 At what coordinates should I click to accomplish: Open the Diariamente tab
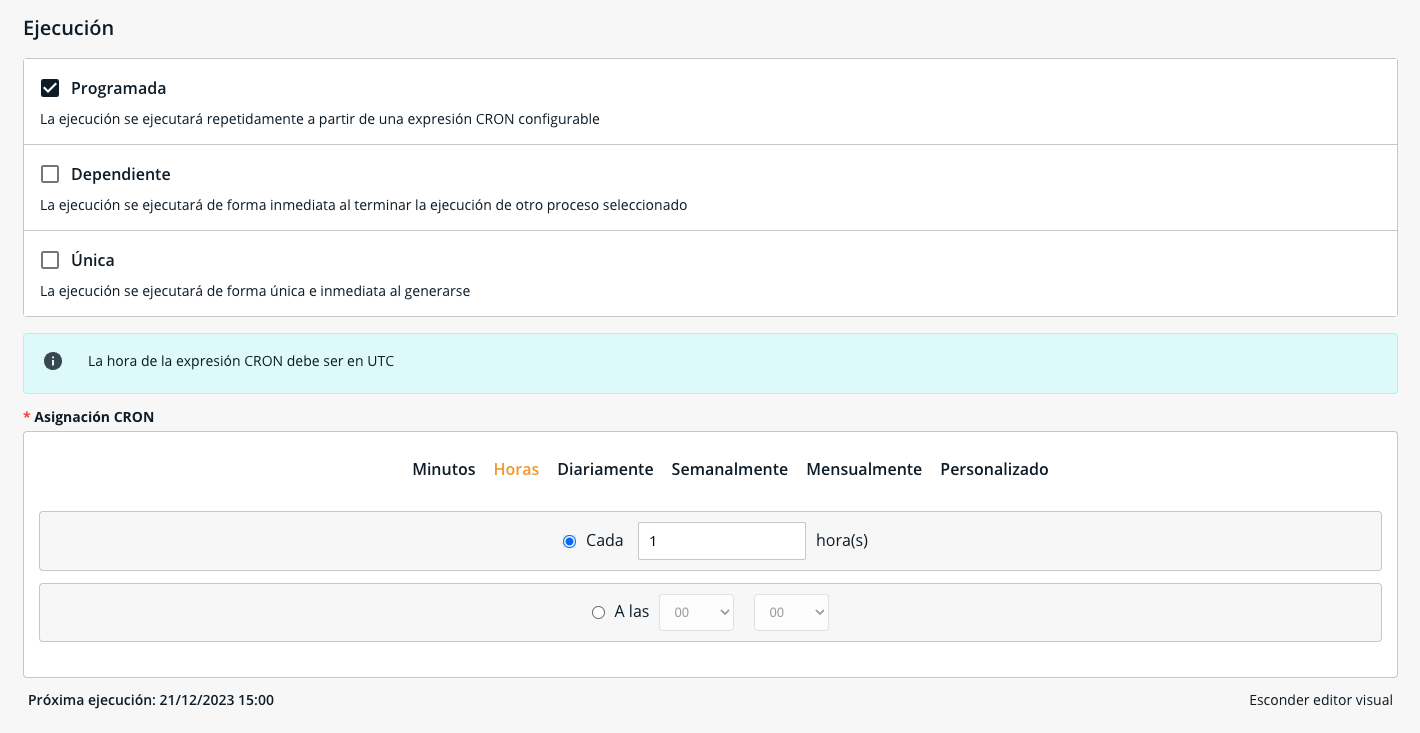605,469
